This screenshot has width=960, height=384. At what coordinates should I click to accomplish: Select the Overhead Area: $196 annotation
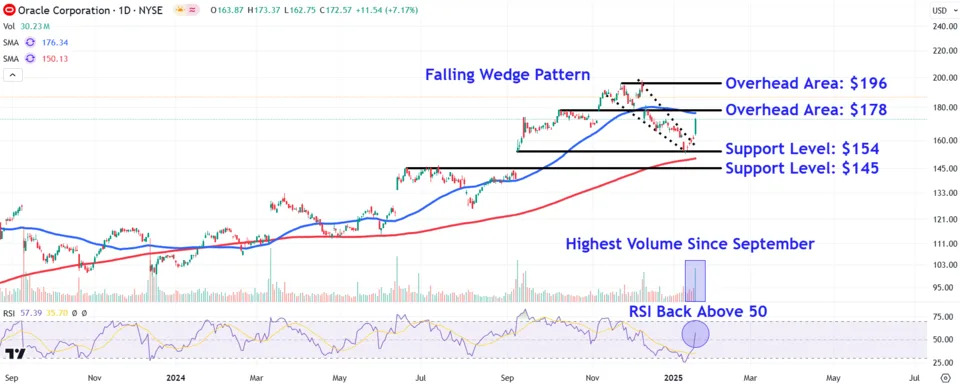806,83
